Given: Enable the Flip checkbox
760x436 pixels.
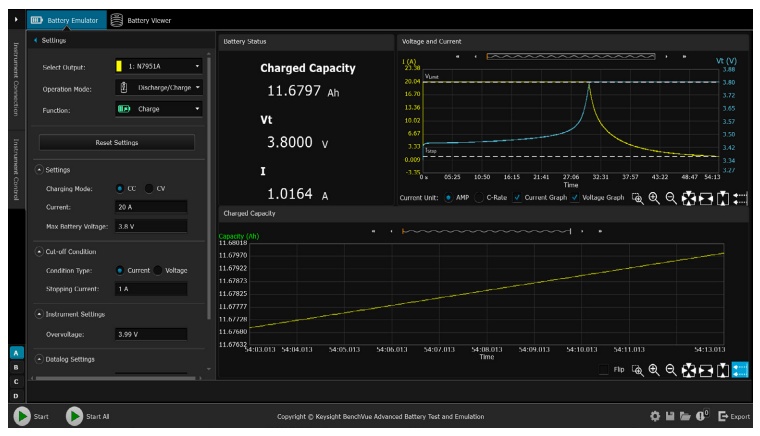Looking at the screenshot, I should point(603,370).
